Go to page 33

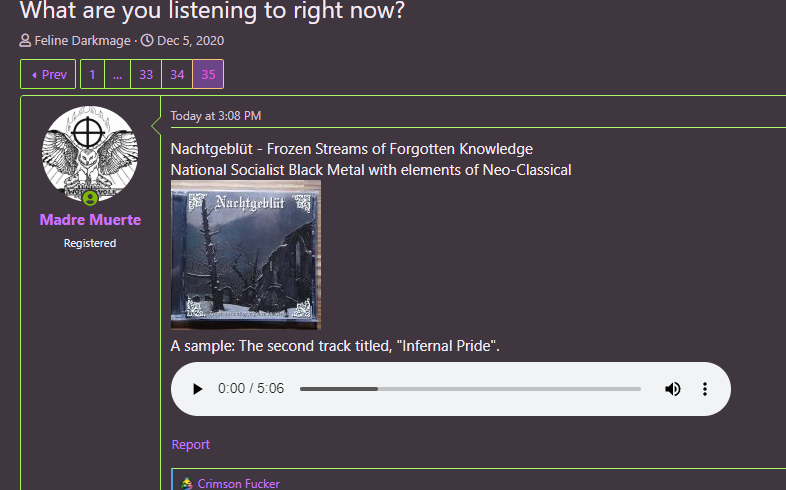[146, 74]
